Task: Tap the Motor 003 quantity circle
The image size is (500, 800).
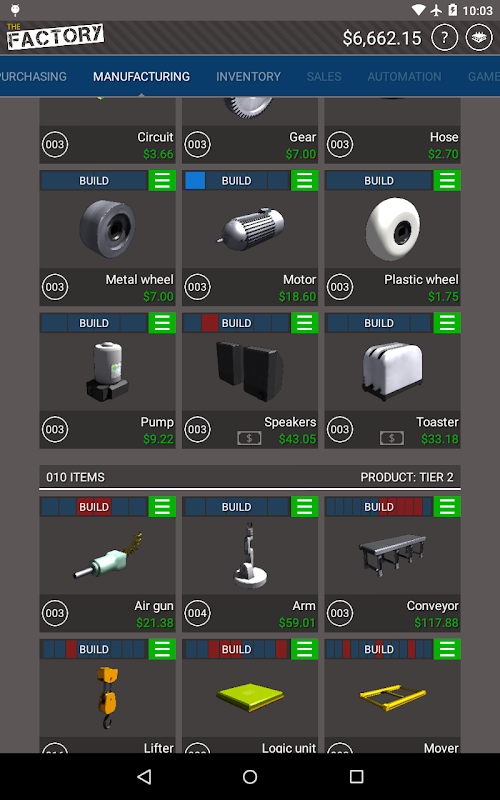Action: (197, 287)
